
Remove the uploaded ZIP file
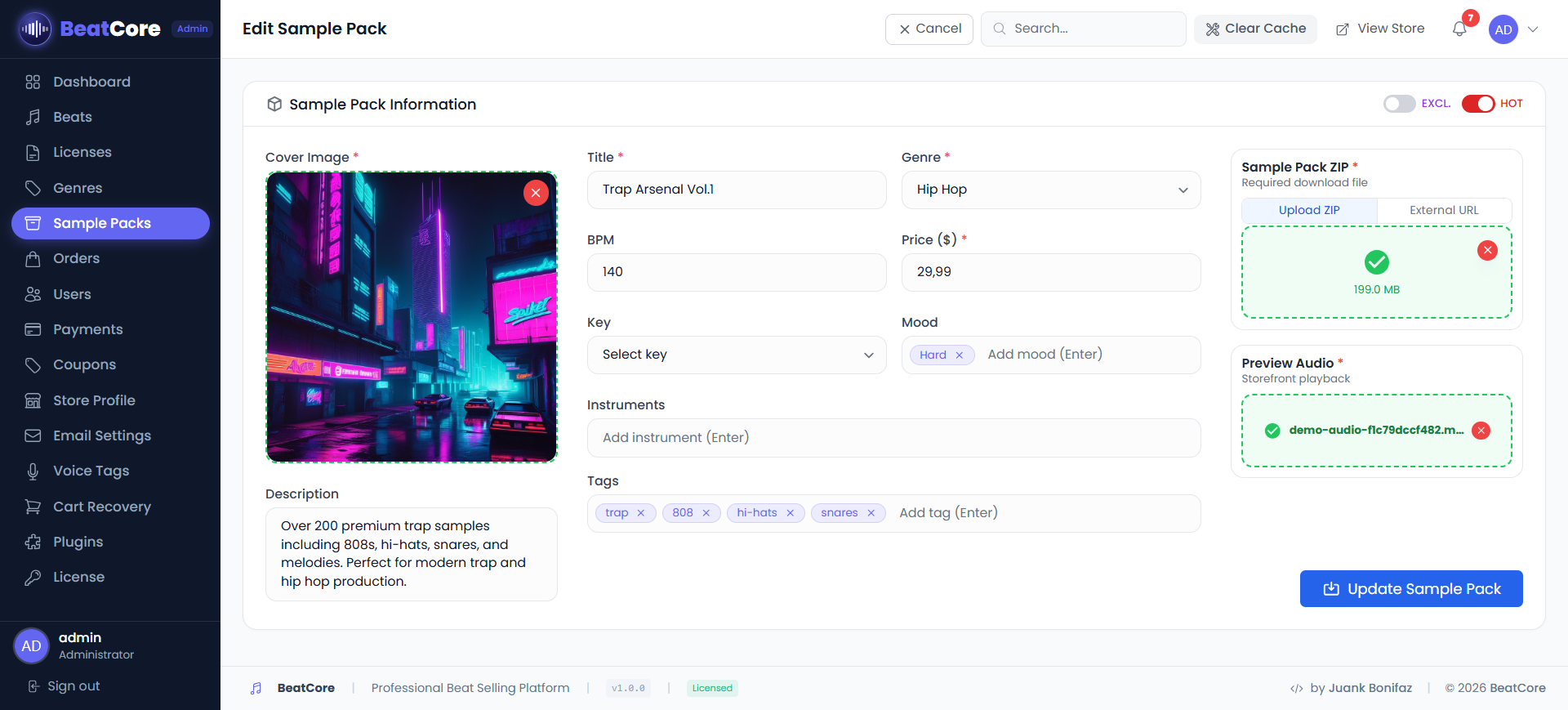pyautogui.click(x=1487, y=251)
